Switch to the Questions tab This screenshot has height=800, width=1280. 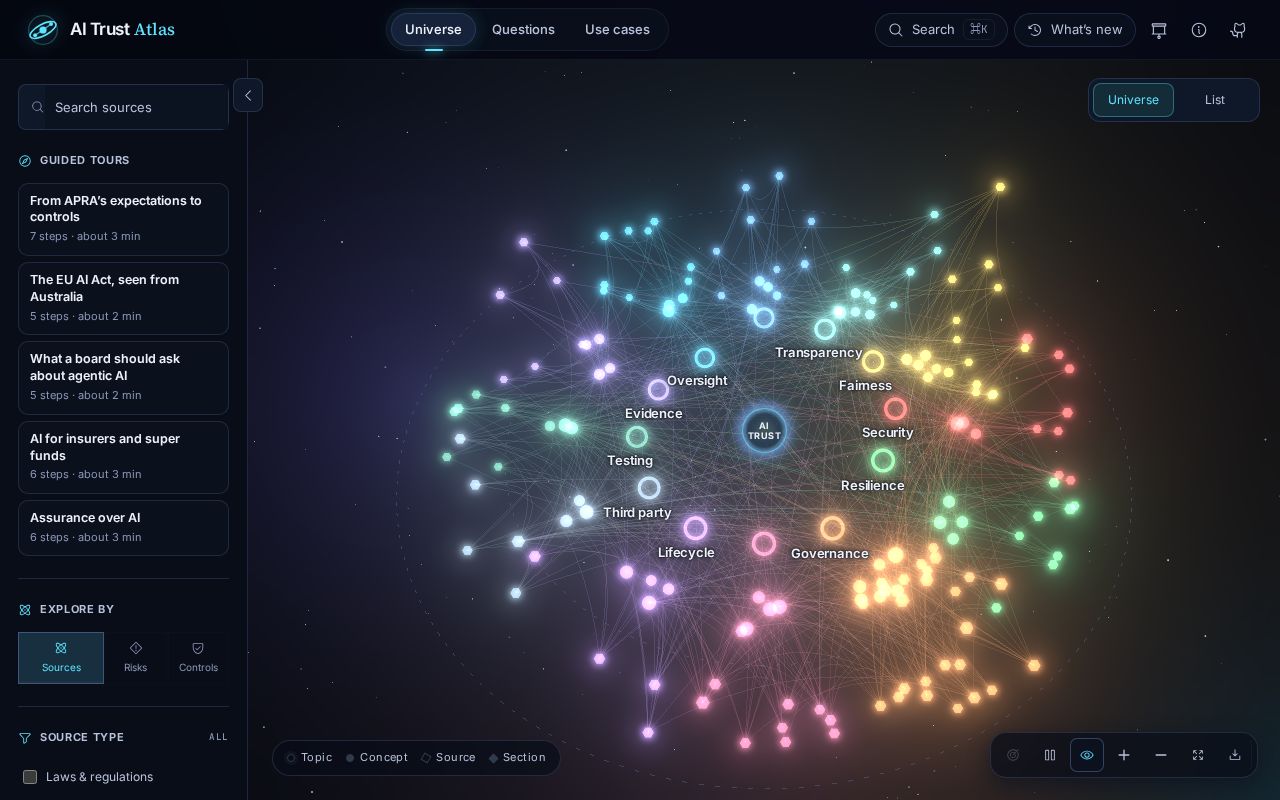[523, 29]
